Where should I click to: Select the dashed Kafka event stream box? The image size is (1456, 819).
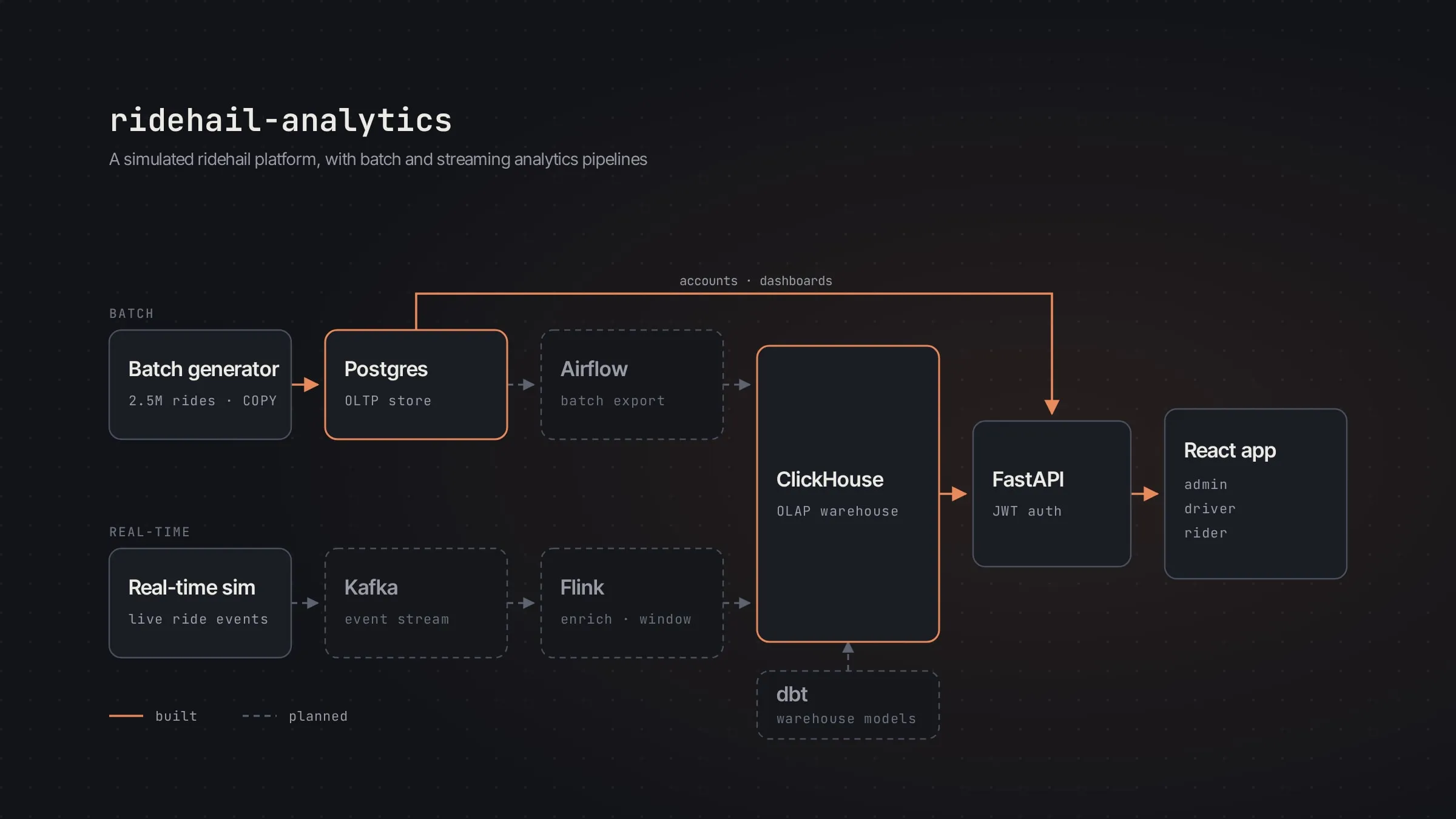pos(416,603)
